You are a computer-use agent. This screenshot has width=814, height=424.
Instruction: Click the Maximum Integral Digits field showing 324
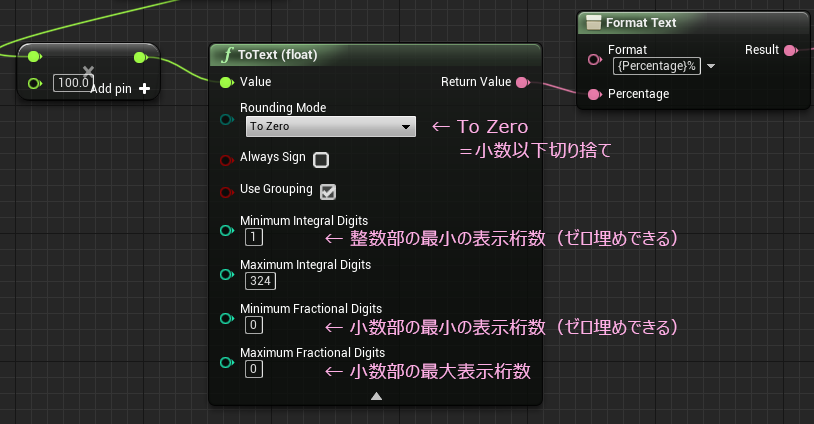[260, 281]
